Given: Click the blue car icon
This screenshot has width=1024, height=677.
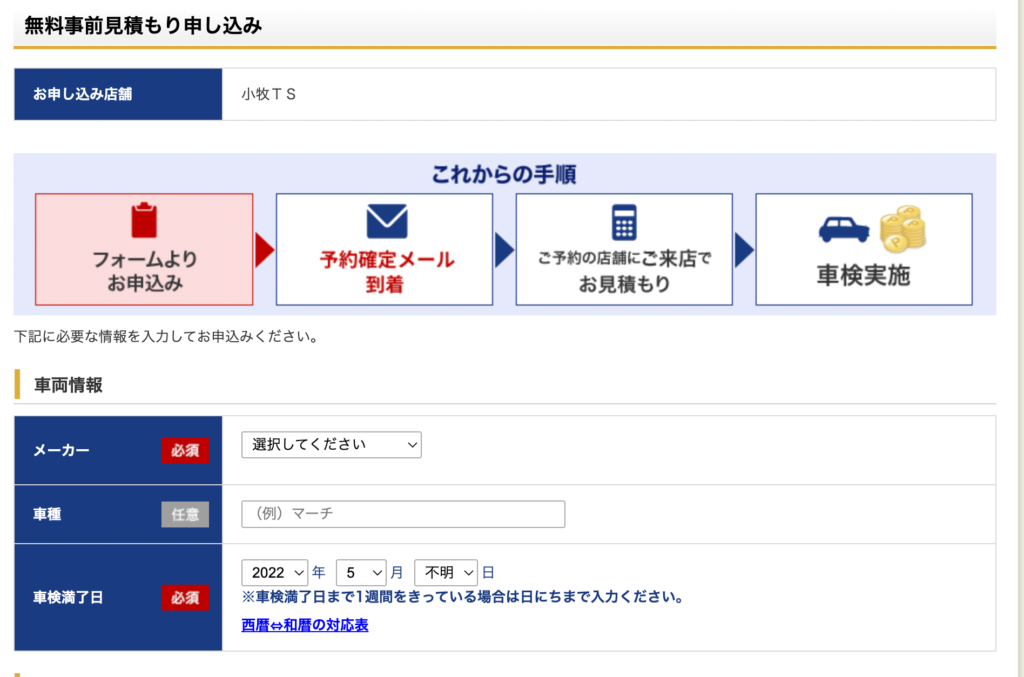Looking at the screenshot, I should tap(844, 230).
